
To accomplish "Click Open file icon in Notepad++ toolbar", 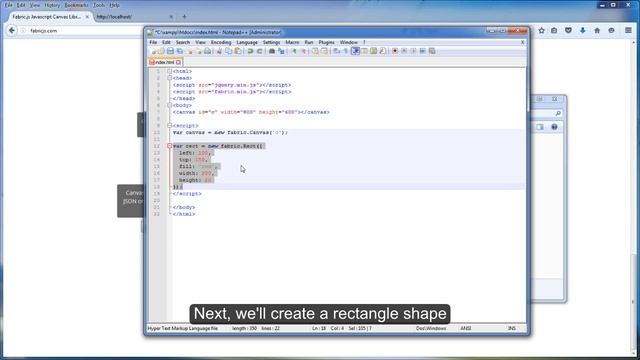I will (161, 51).
